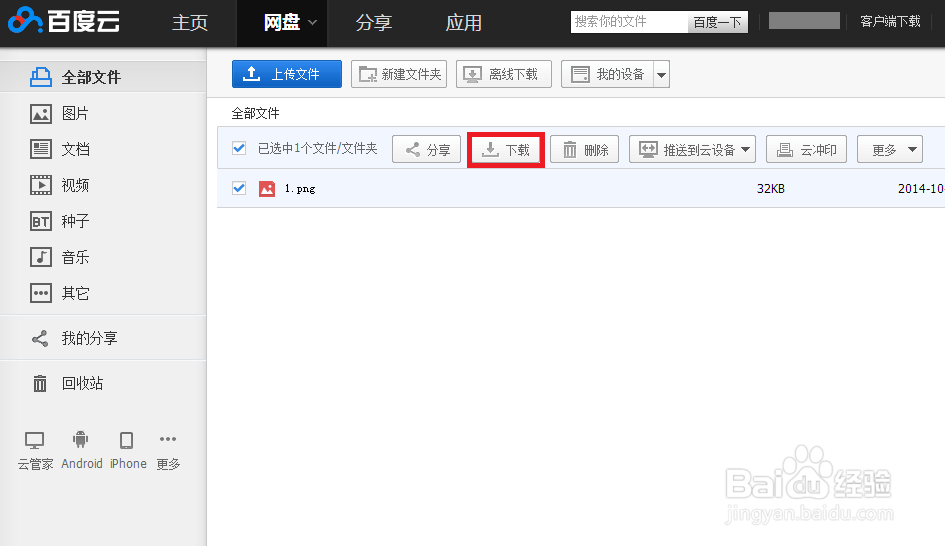
Task: Open 我的分享 share icon in sidebar
Action: click(x=40, y=339)
